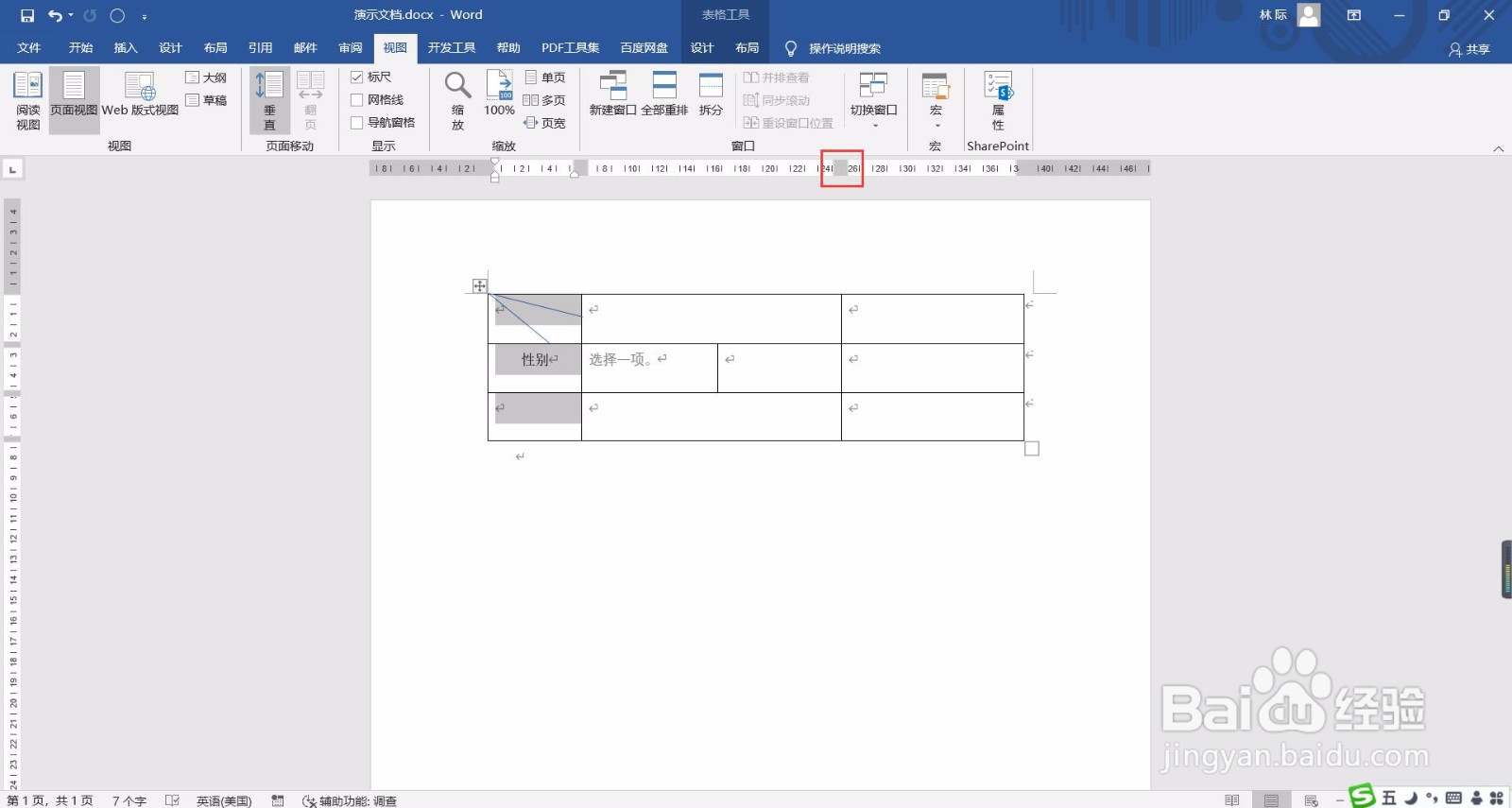Image resolution: width=1512 pixels, height=808 pixels.
Task: Click the 共享 share button
Action: [x=1469, y=49]
